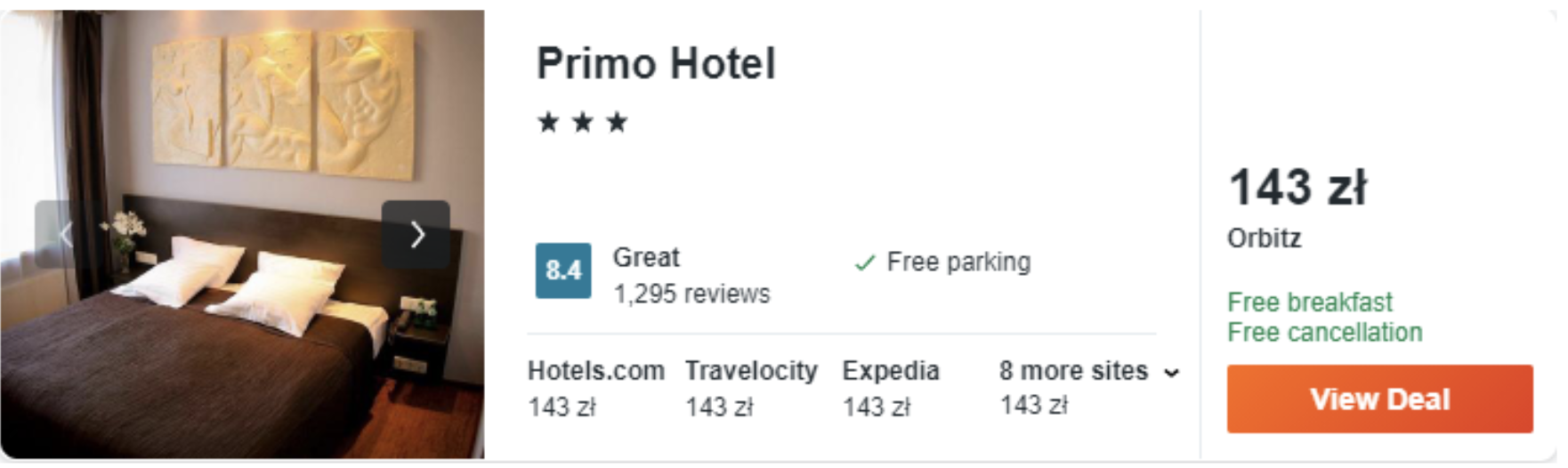Screen dimensions: 1568x468
Task: Go back to the previous hotel photo
Action: (x=65, y=235)
